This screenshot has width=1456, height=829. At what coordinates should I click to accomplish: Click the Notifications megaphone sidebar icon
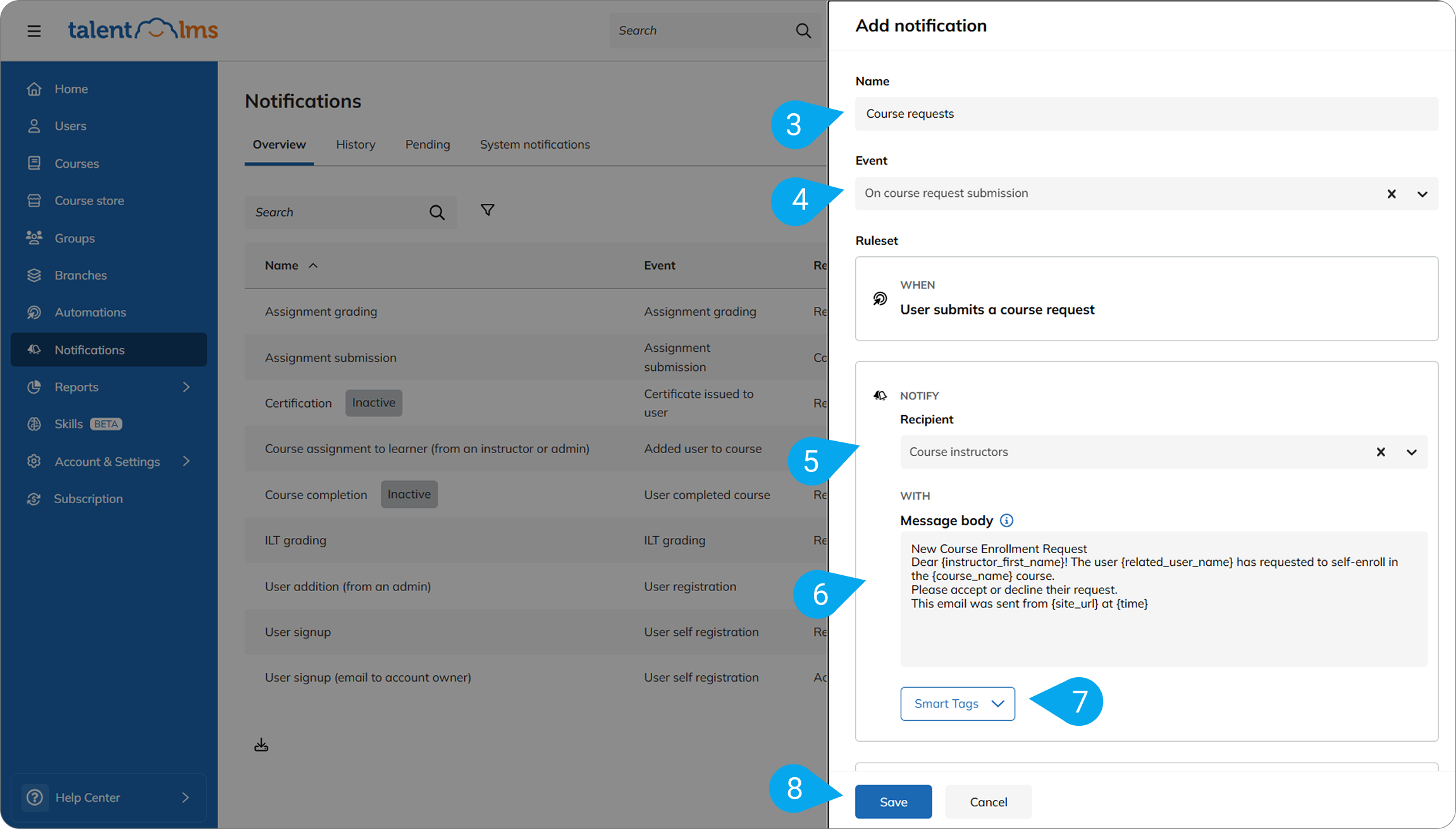tap(34, 349)
